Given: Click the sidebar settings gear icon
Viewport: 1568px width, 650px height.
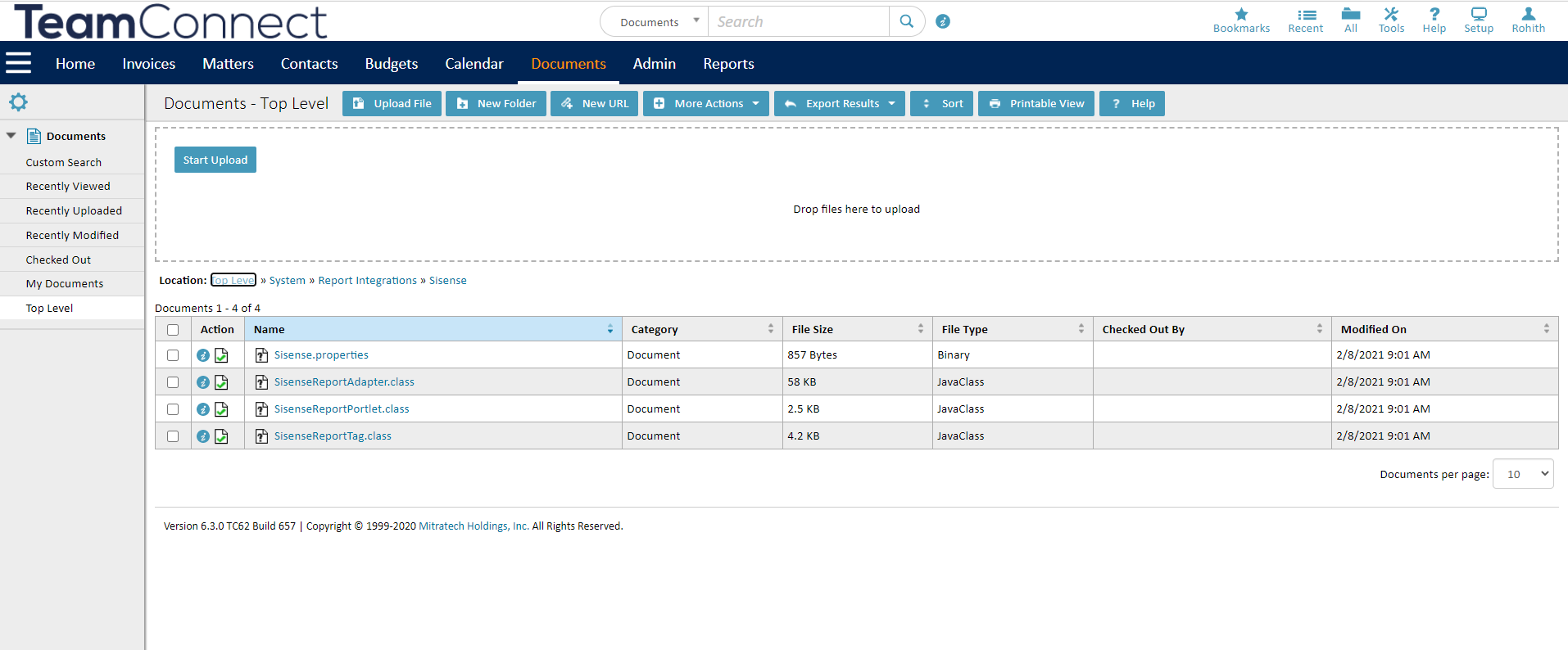Looking at the screenshot, I should [x=18, y=102].
